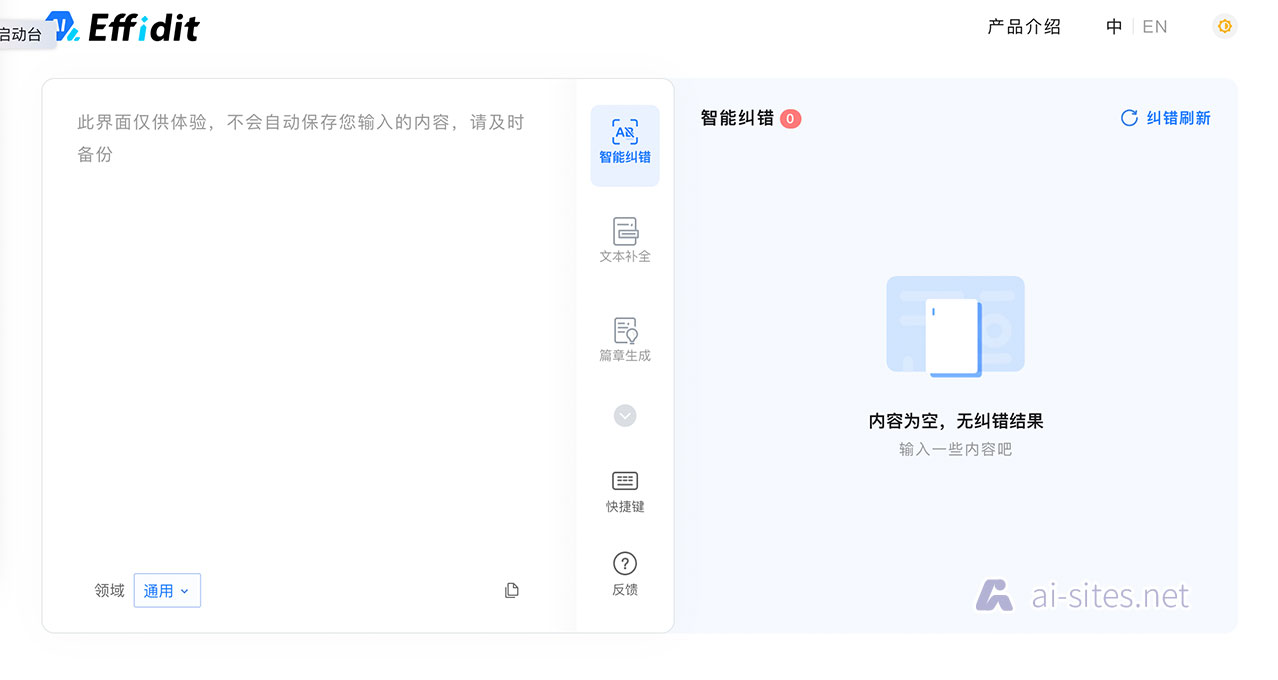This screenshot has height=680, width=1278.
Task: Open the 篇章生成 article generation tool
Action: click(x=625, y=339)
